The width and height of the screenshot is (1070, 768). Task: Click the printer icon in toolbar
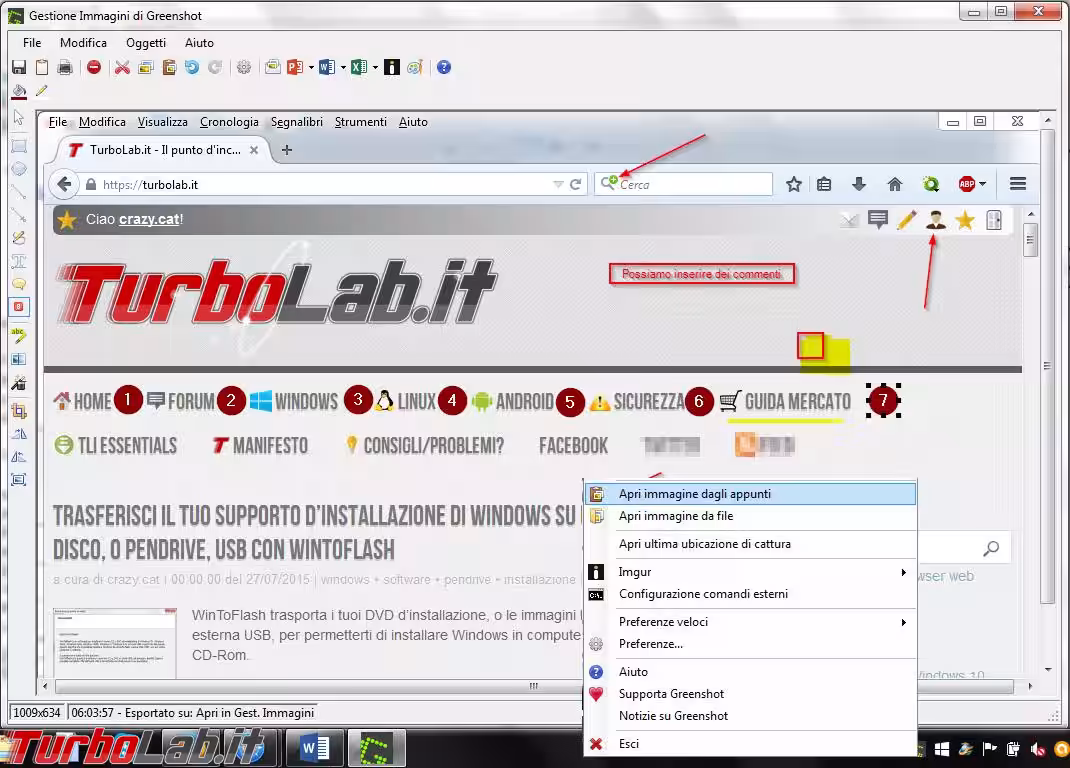(x=65, y=67)
